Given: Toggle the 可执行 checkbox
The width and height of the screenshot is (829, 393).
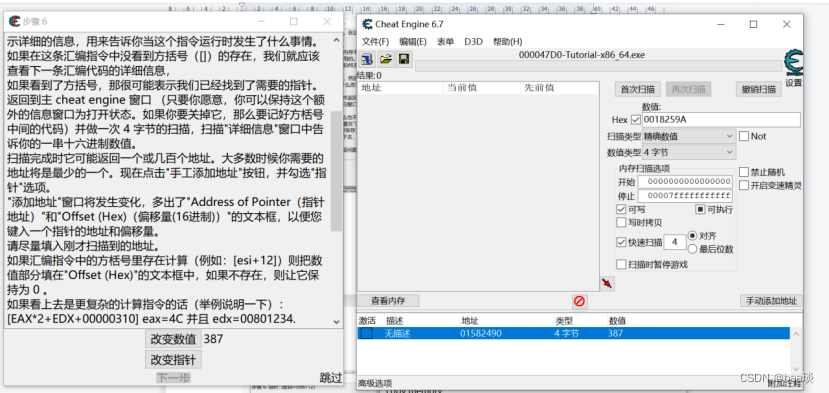Looking at the screenshot, I should pyautogui.click(x=700, y=209).
